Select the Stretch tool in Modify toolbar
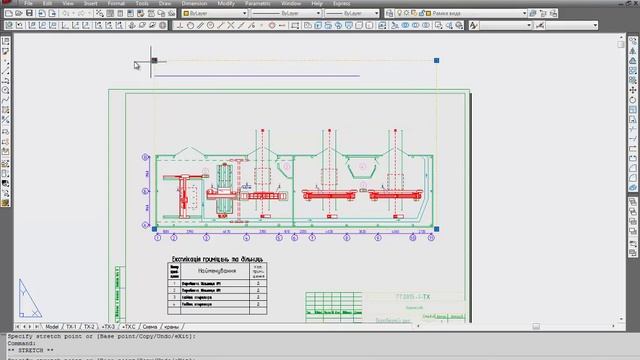The width and height of the screenshot is (640, 360). point(633,120)
